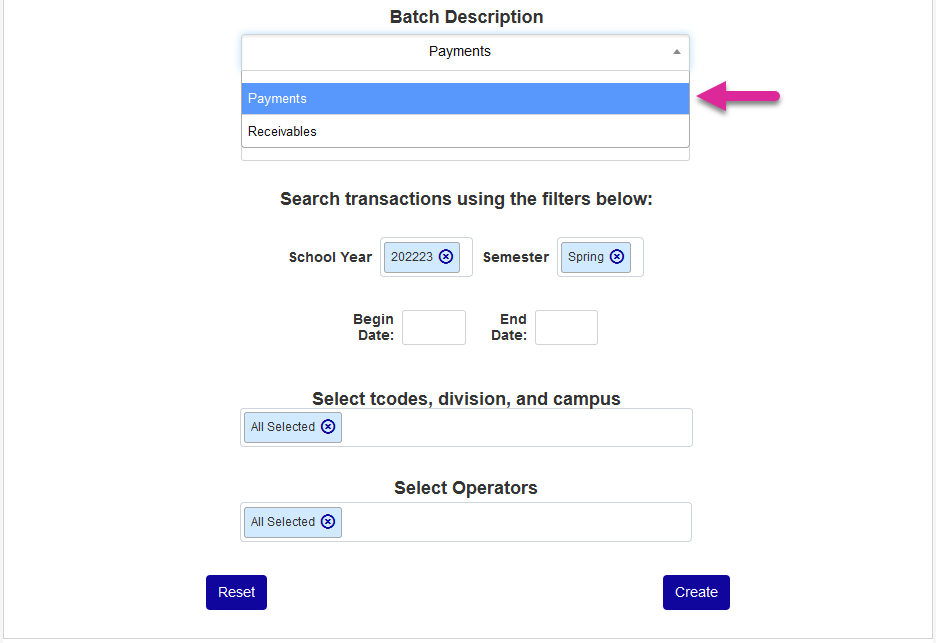The image size is (936, 643).
Task: Remove the 202223 school year tag
Action: click(x=446, y=257)
